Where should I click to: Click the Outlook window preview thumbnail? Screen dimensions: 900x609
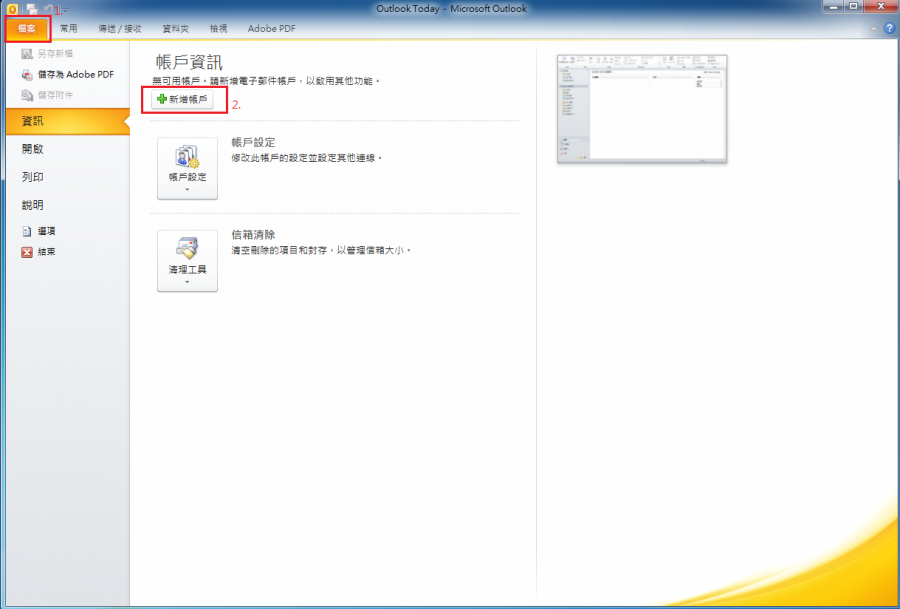(642, 109)
